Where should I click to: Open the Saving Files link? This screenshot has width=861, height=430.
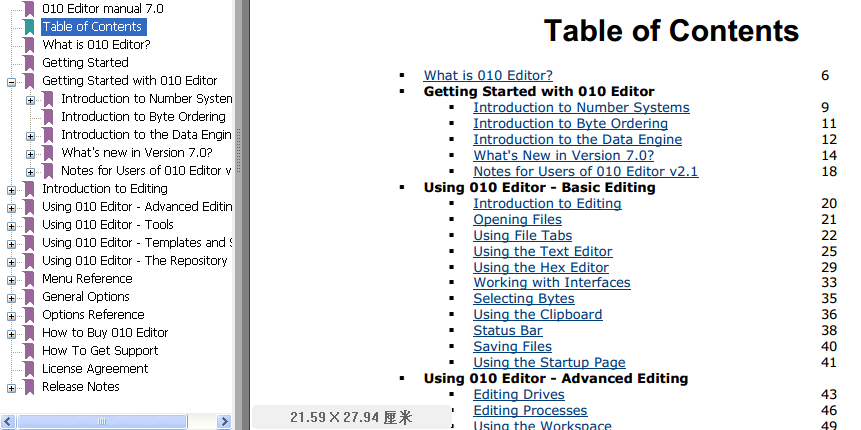tap(512, 347)
